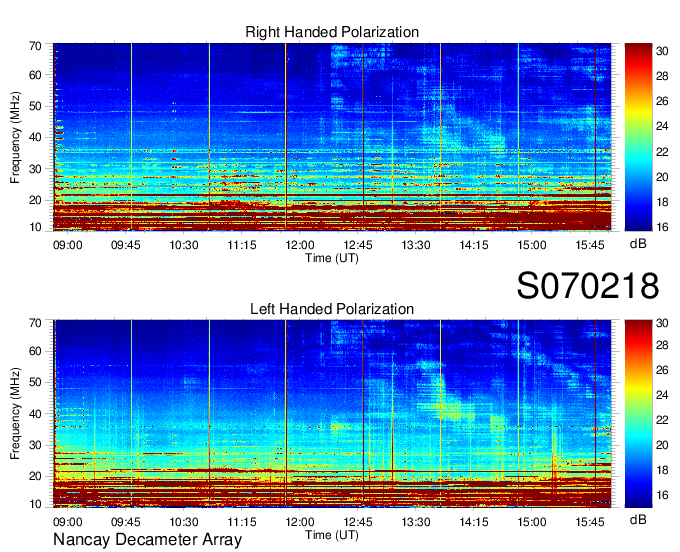The width and height of the screenshot is (680, 552).
Task: Click the Left Handed Polarization spectrogram image
Action: 332,414
